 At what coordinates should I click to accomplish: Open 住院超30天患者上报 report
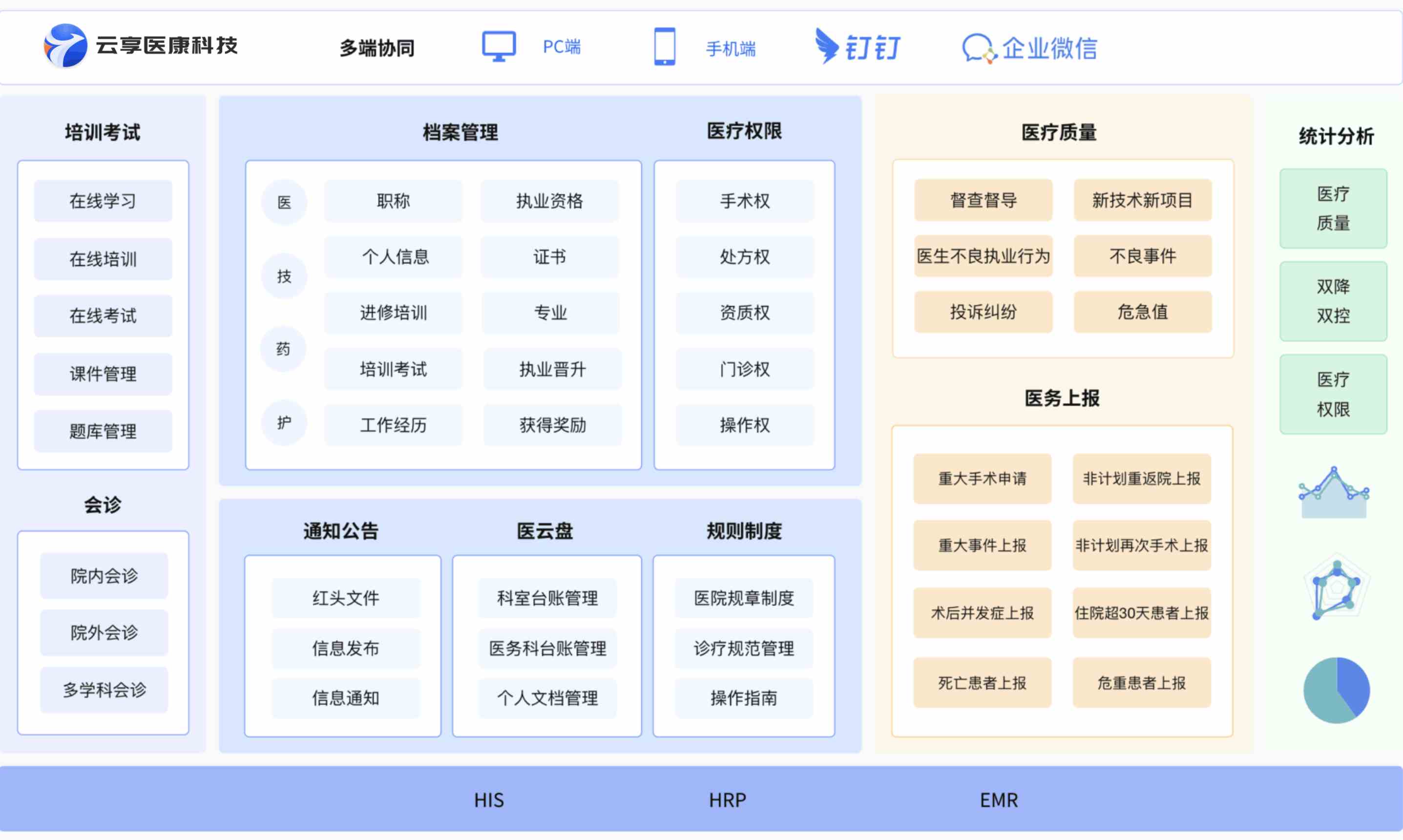point(1142,613)
